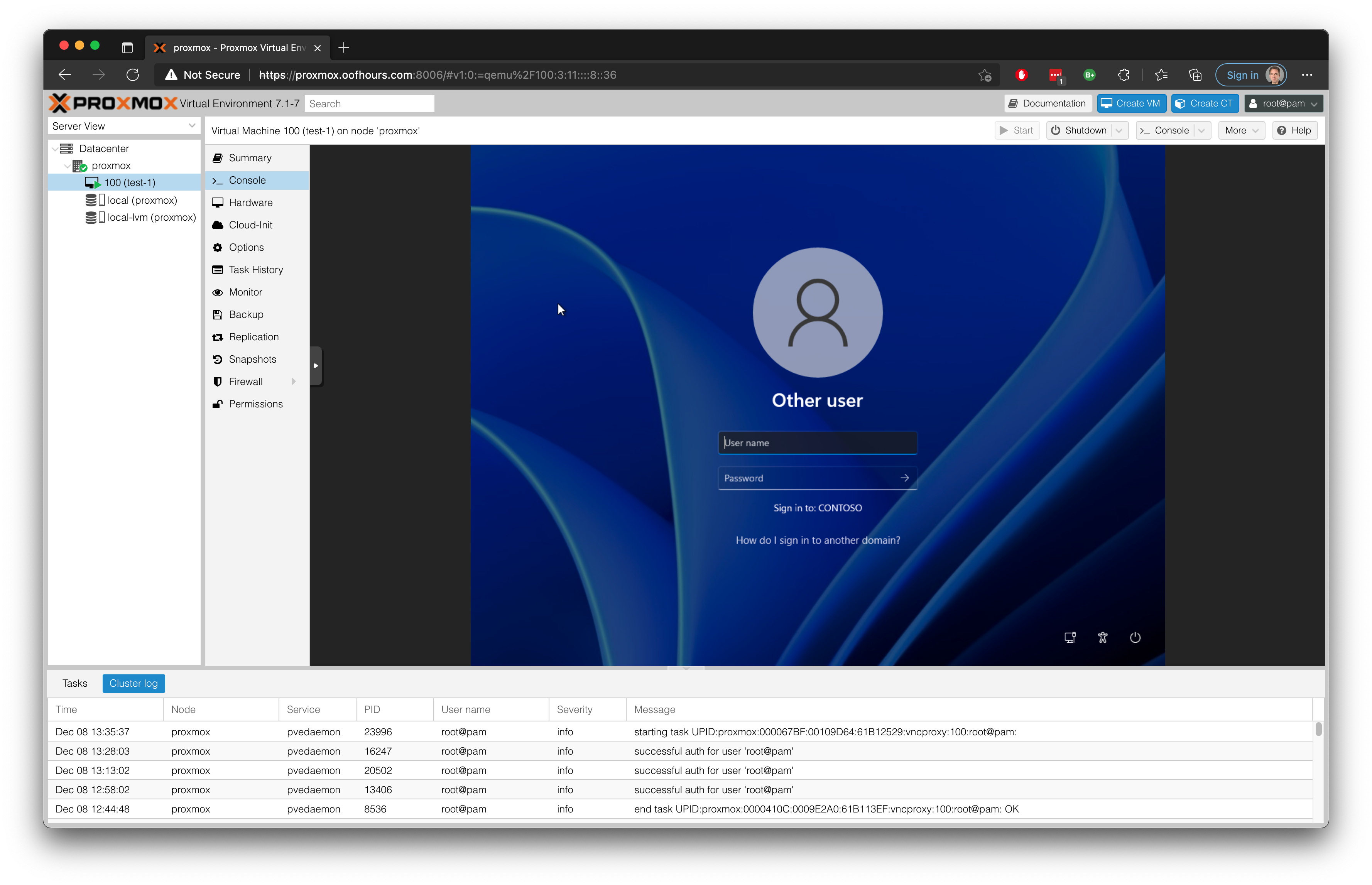Open the browser Collections icon
This screenshot has width=1372, height=885.
pyautogui.click(x=1196, y=75)
